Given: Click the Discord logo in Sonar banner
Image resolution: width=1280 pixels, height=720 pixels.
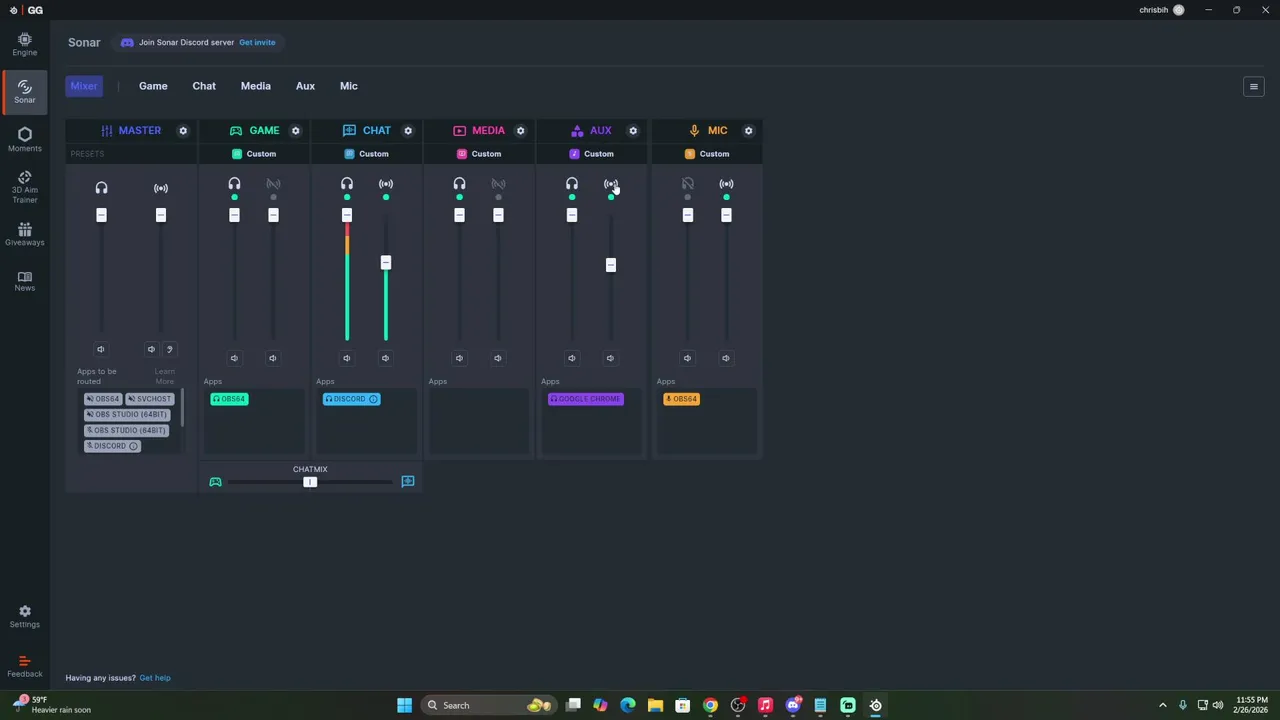Looking at the screenshot, I should tap(127, 43).
